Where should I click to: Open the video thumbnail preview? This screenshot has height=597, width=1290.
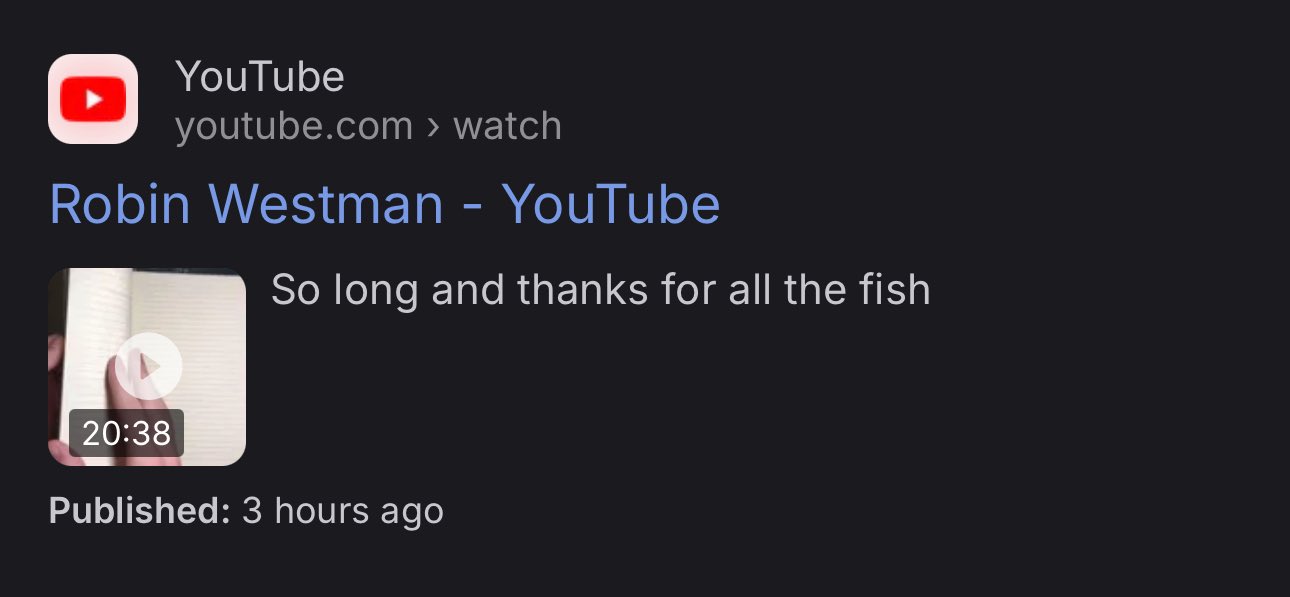[147, 367]
